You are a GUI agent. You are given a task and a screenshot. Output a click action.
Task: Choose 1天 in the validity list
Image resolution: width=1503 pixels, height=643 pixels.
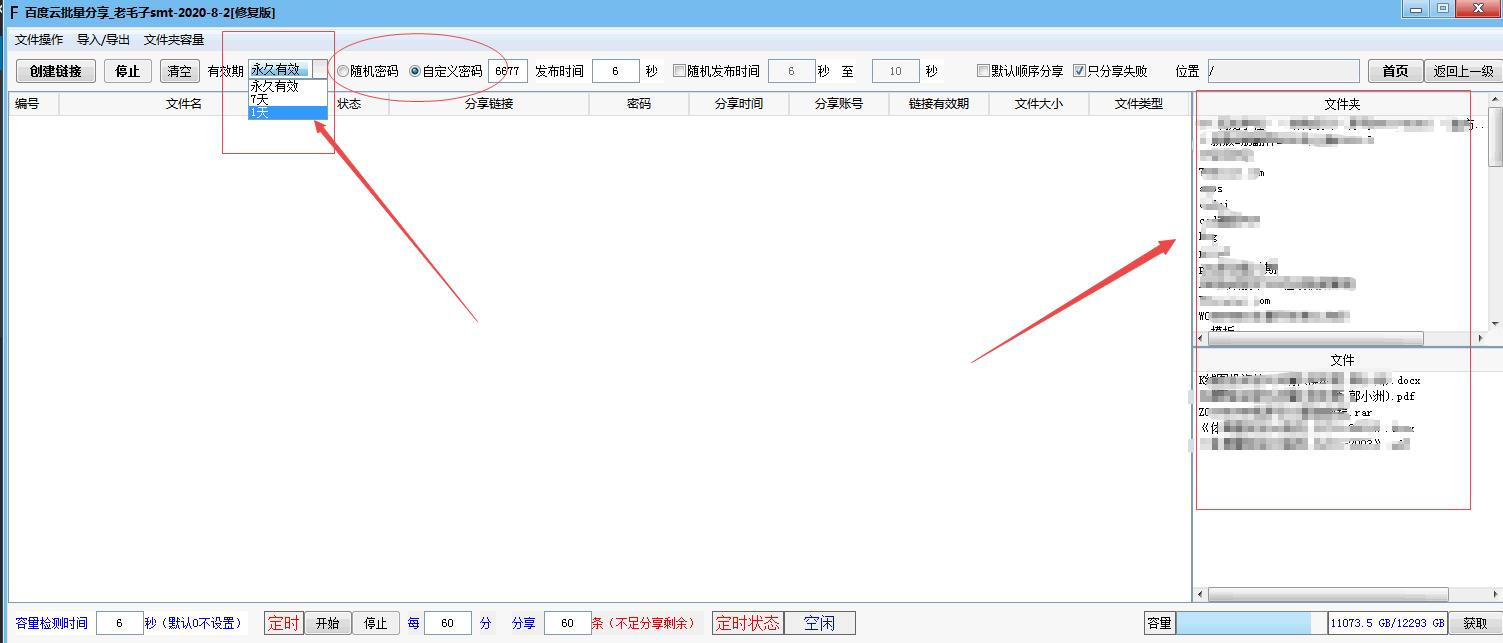[x=288, y=113]
